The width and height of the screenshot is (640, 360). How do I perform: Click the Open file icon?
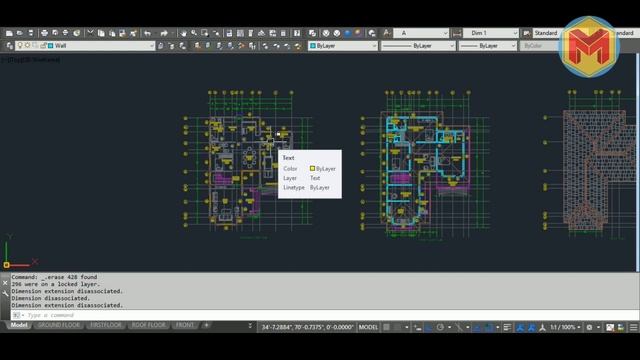(19, 33)
